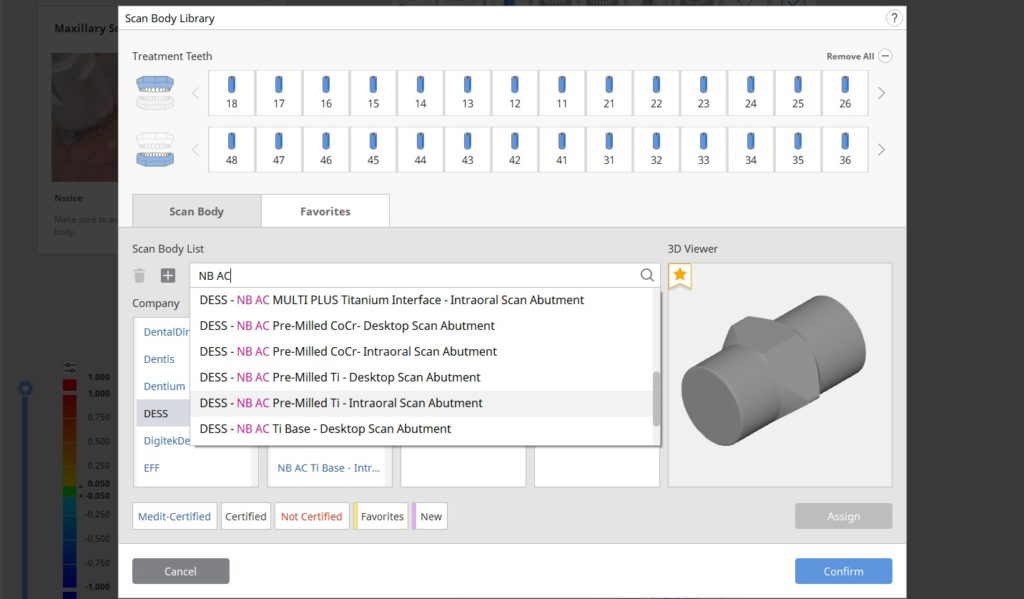Click the Remove All minus icon
Screen dimensions: 1024x599
[x=885, y=56]
